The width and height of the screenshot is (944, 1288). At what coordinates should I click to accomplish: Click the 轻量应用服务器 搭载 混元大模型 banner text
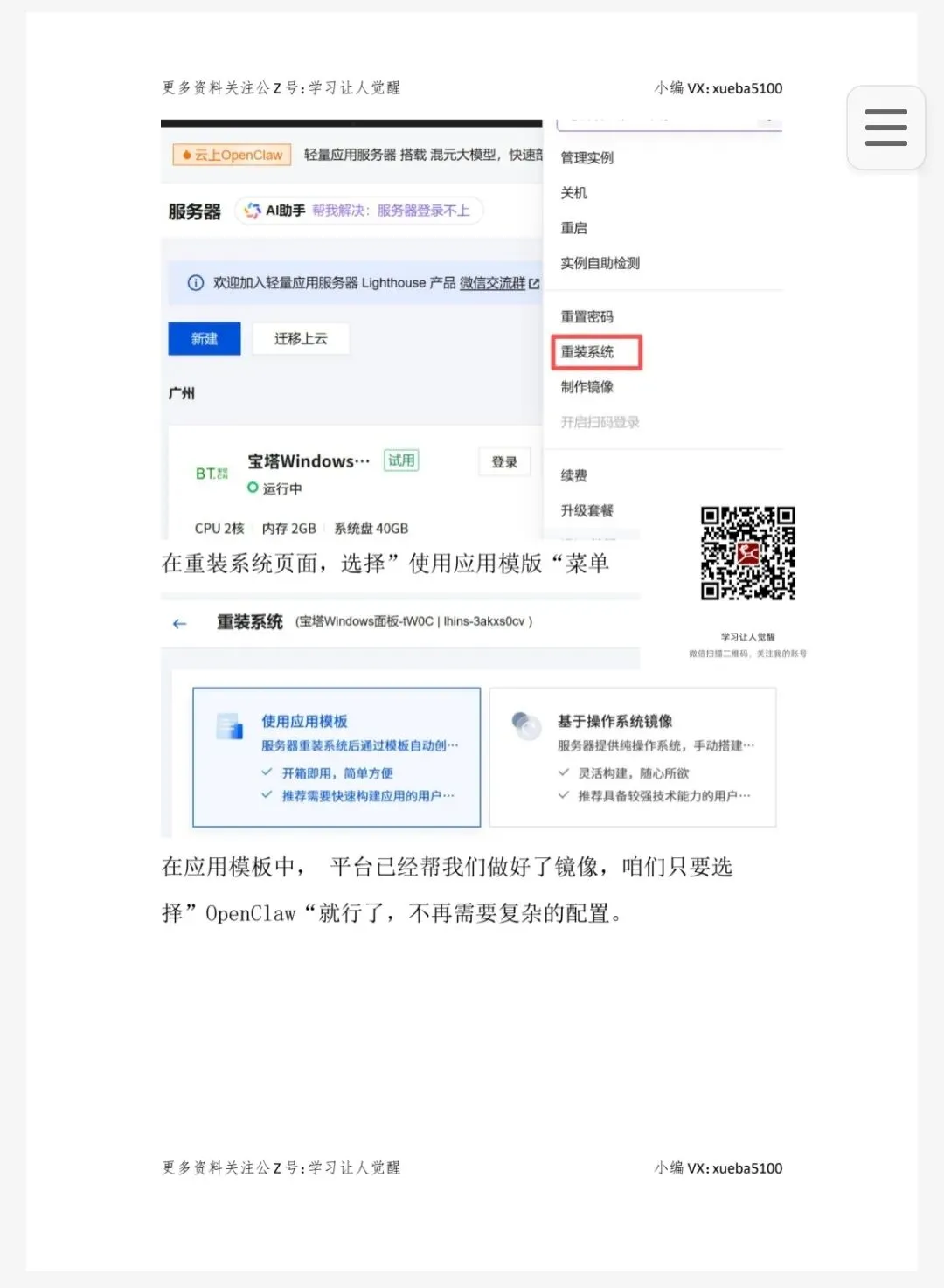coord(423,155)
